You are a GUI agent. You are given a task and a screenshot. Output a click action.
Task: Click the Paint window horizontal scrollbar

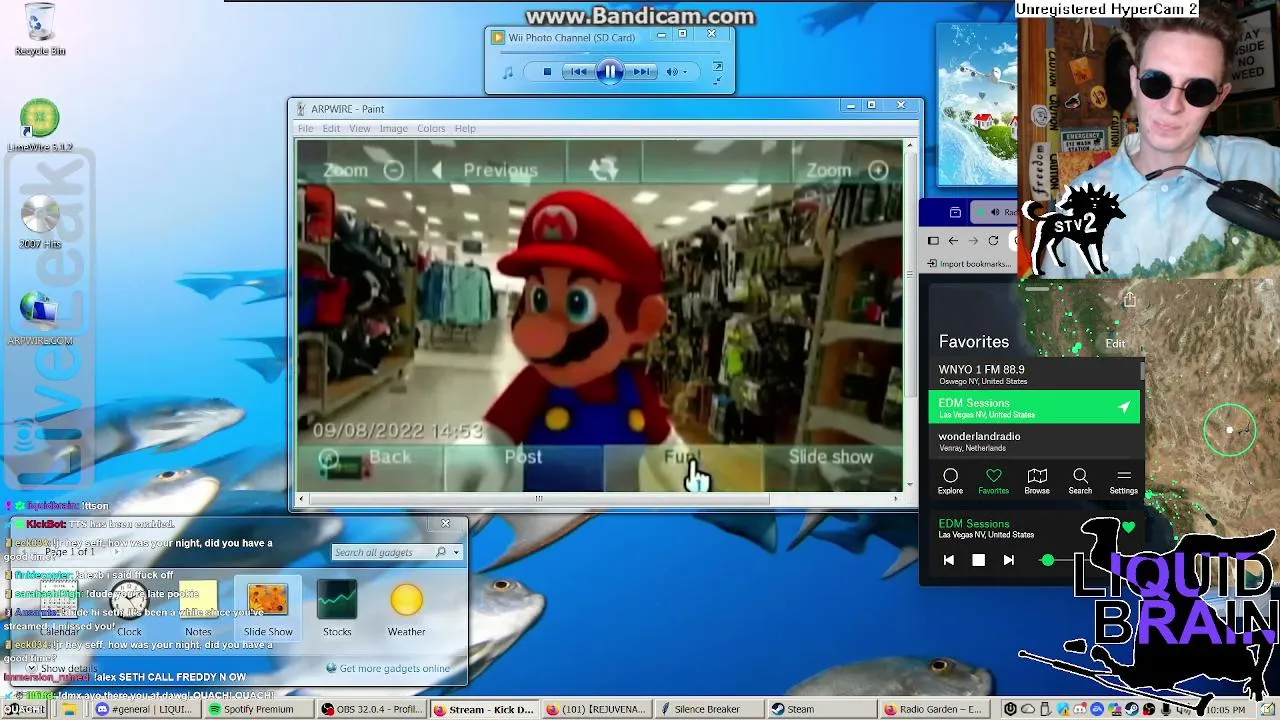(538, 499)
